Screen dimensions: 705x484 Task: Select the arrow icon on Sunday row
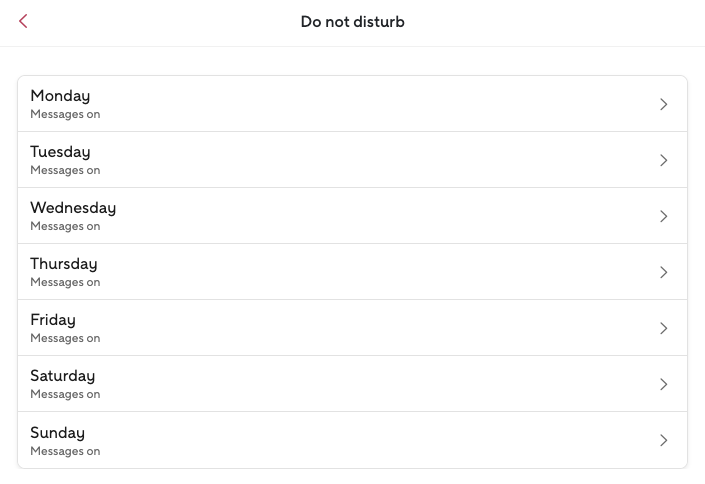click(663, 440)
